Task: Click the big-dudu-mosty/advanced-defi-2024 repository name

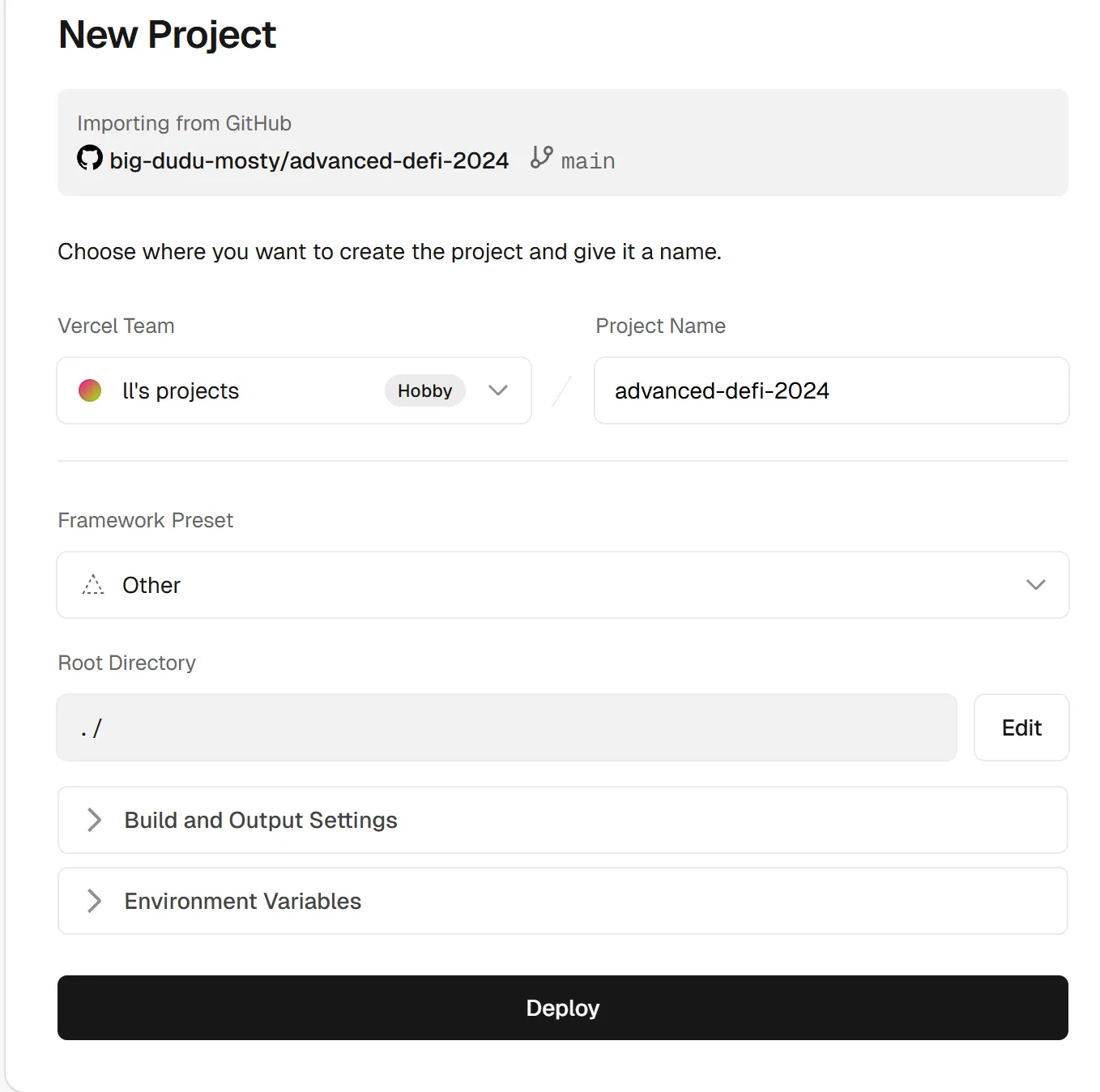Action: [309, 160]
